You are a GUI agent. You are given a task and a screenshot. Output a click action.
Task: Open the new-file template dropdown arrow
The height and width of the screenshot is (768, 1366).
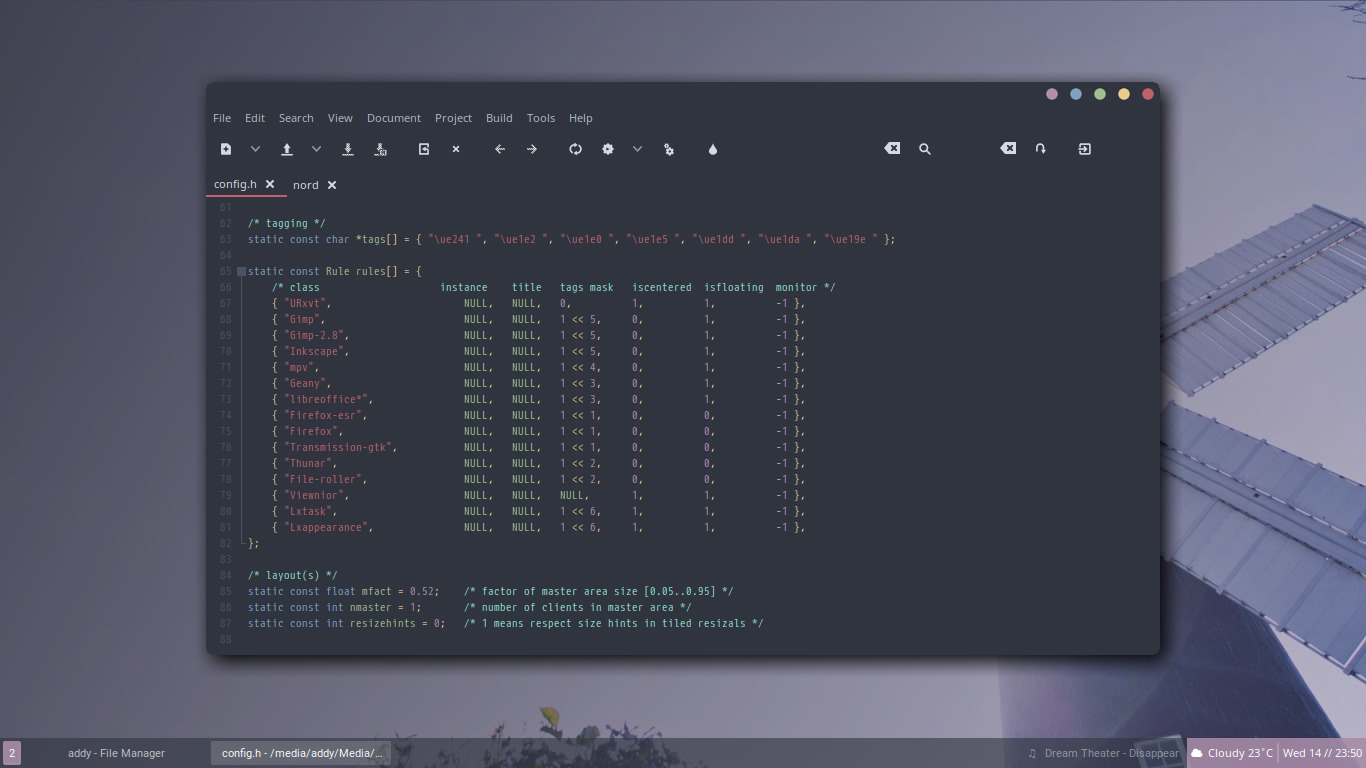coord(255,149)
